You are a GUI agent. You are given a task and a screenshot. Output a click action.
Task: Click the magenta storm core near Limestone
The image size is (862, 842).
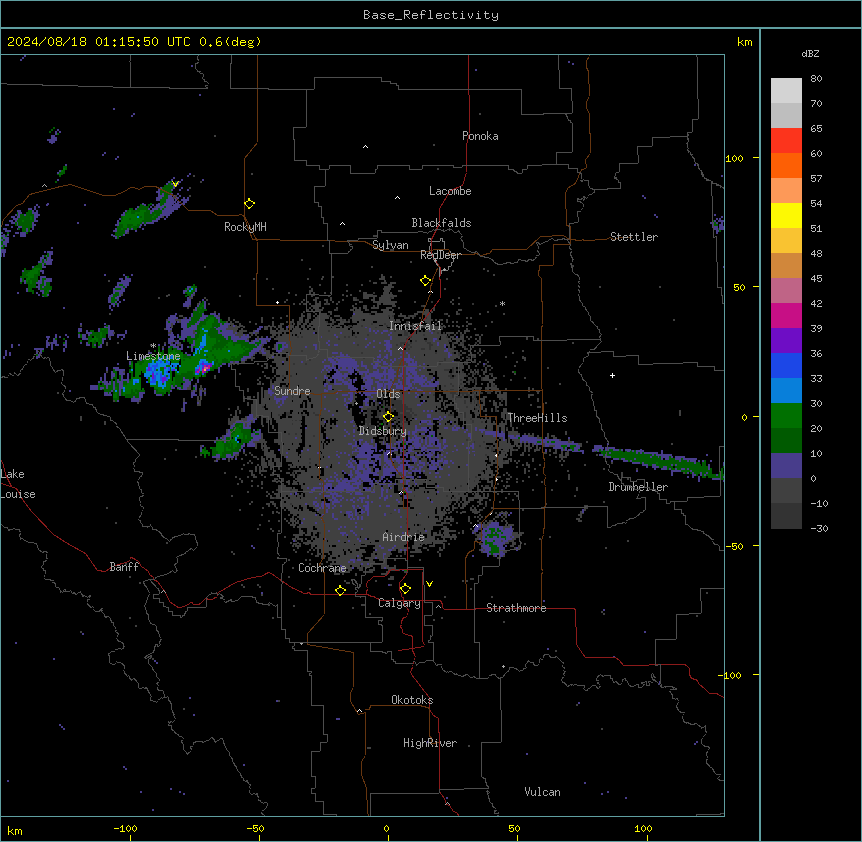[x=203, y=368]
